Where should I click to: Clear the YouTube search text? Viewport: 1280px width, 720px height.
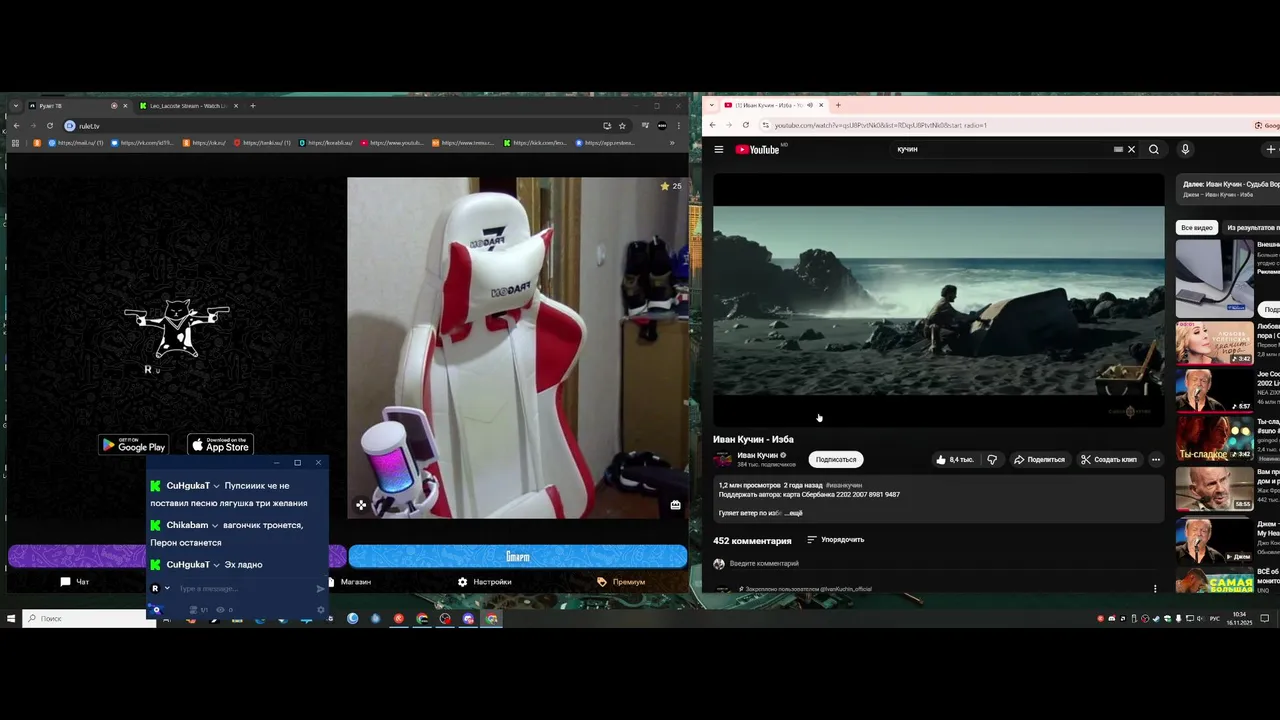pos(1132,149)
